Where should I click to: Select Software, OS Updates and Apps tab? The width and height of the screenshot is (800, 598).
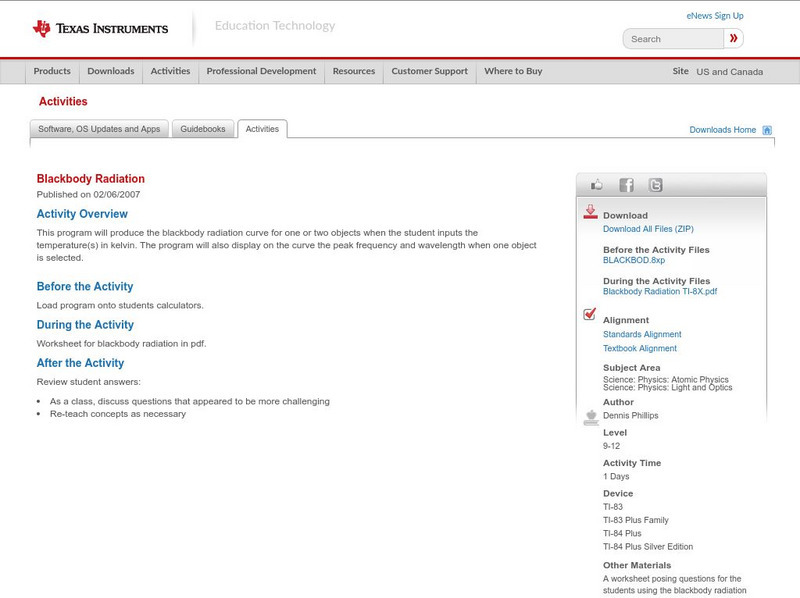(99, 129)
